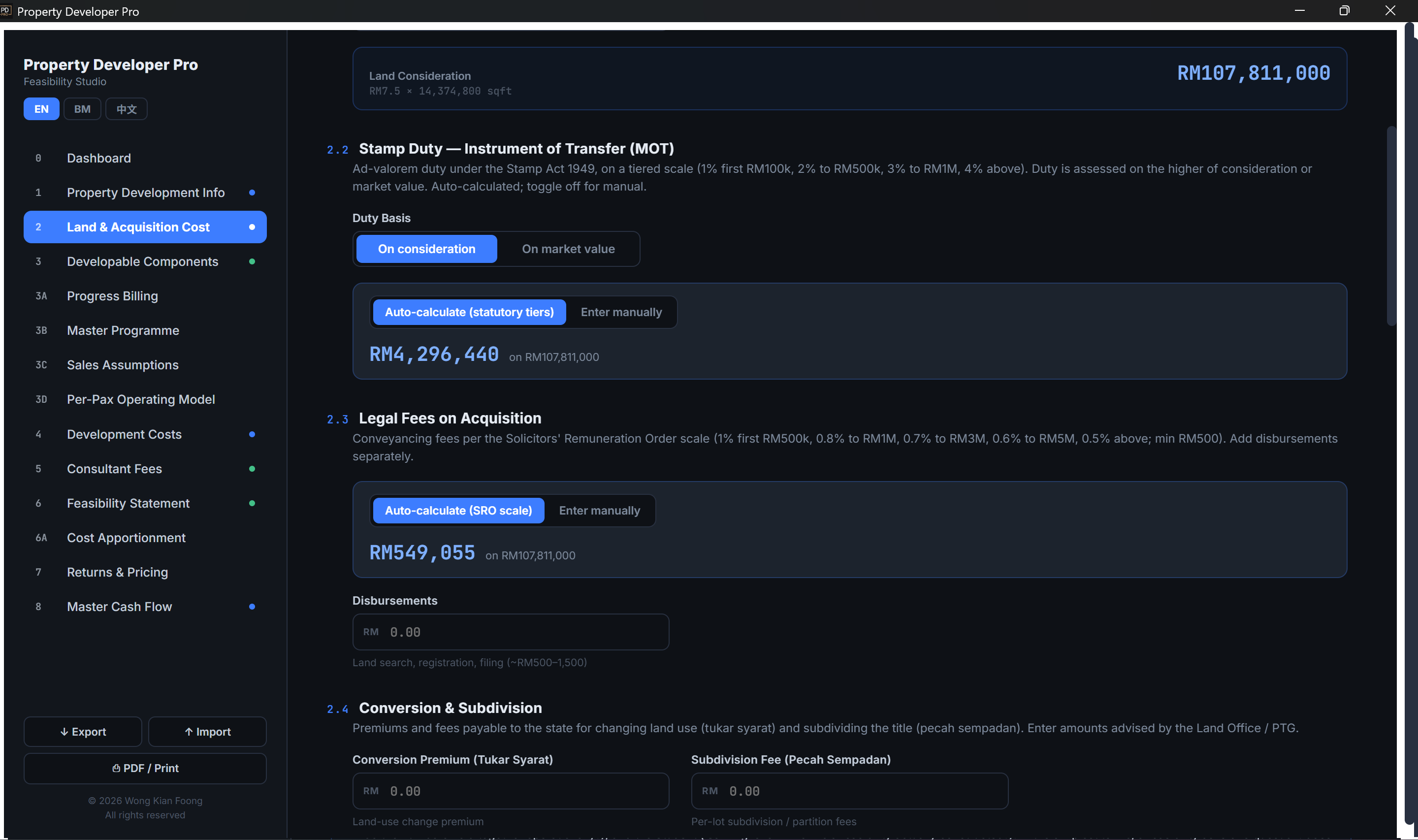Image resolution: width=1418 pixels, height=840 pixels.
Task: Minimize the Property Developer Pro window
Action: (1299, 11)
